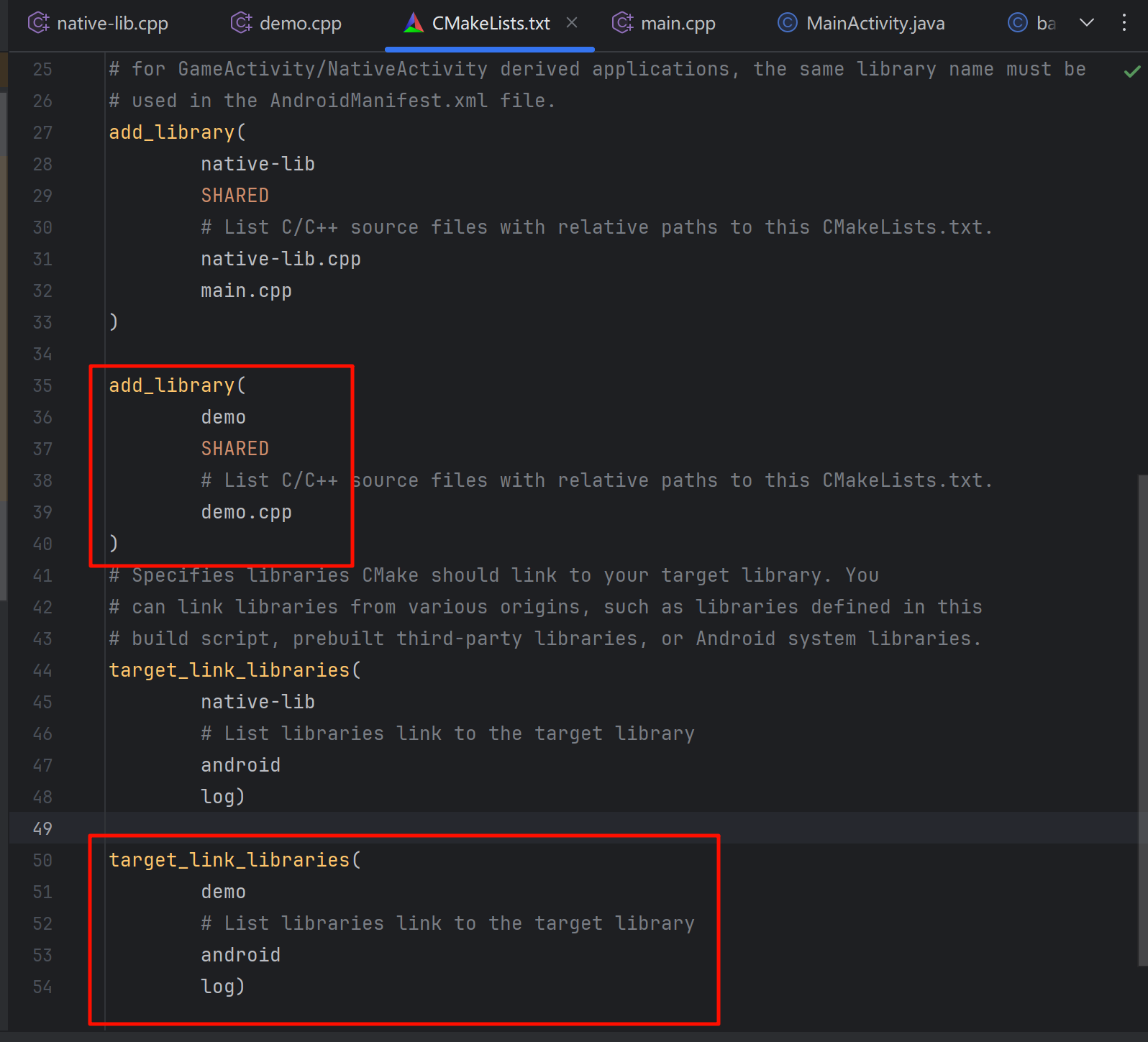Open the main.cpp tab
1148x1042 pixels.
coord(678,23)
